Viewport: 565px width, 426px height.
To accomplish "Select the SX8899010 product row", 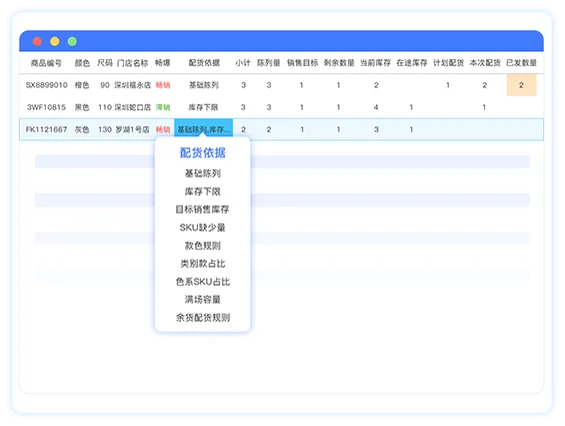I will click(281, 85).
